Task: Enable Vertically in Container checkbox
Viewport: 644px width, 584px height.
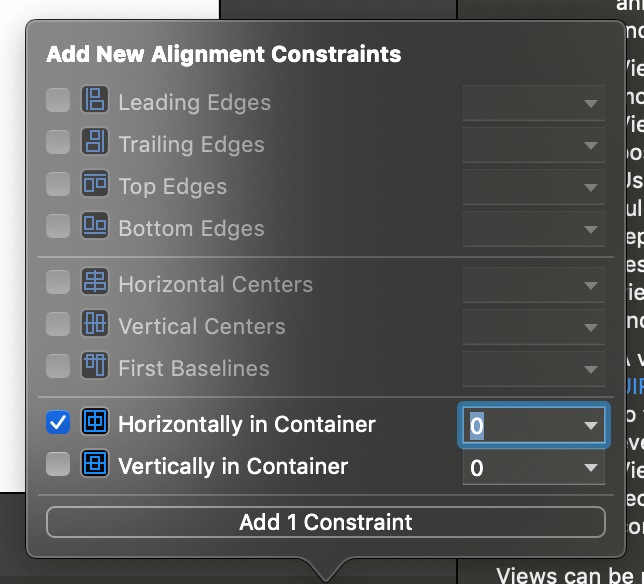Action: 58,465
